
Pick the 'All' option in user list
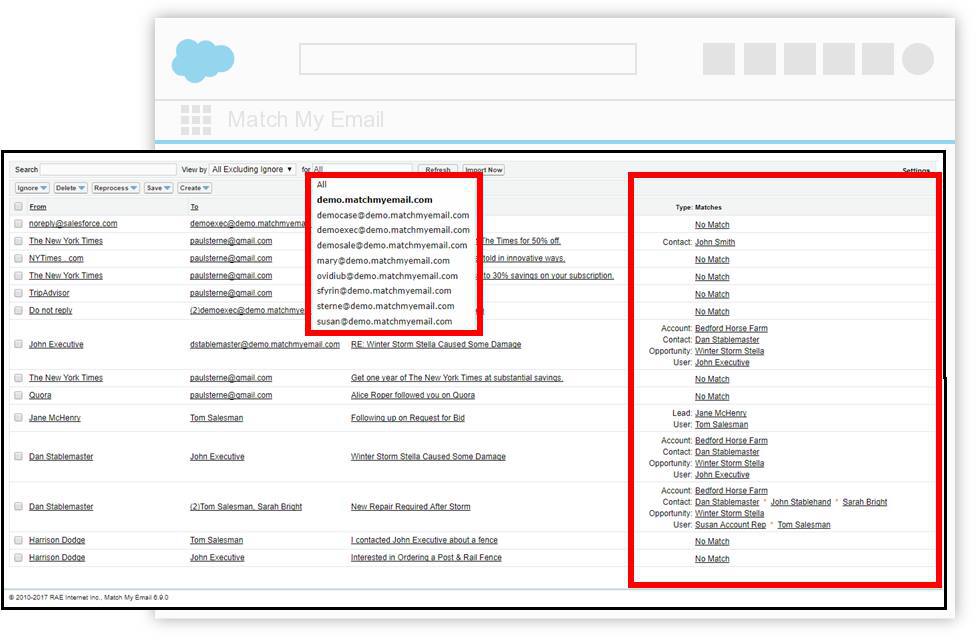322,185
